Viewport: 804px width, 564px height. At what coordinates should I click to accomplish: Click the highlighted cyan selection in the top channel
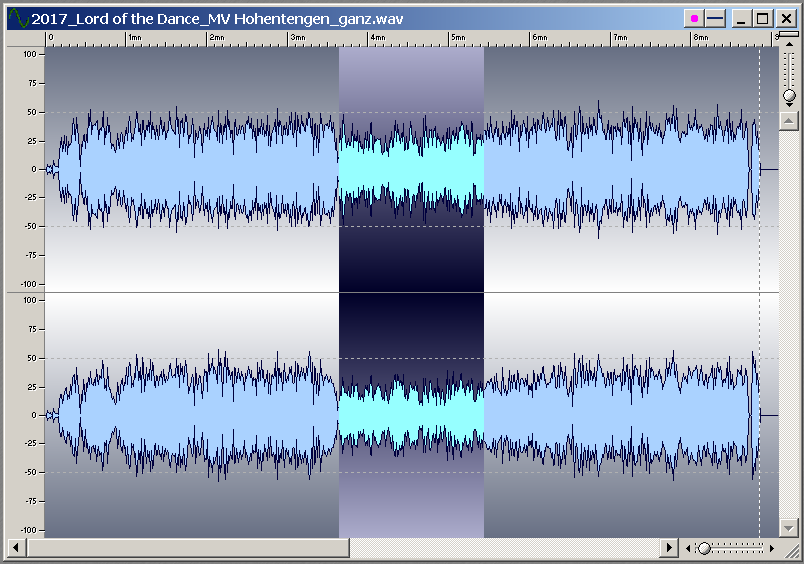411,169
